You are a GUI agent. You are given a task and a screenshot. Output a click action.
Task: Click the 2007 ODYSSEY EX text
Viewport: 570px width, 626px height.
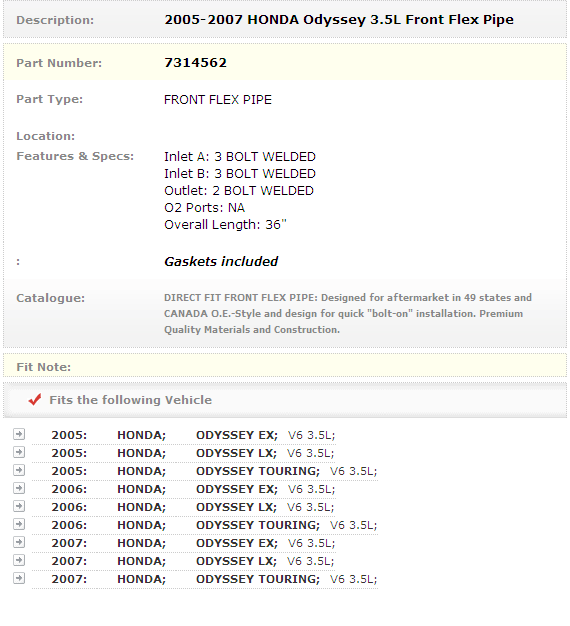(237, 543)
